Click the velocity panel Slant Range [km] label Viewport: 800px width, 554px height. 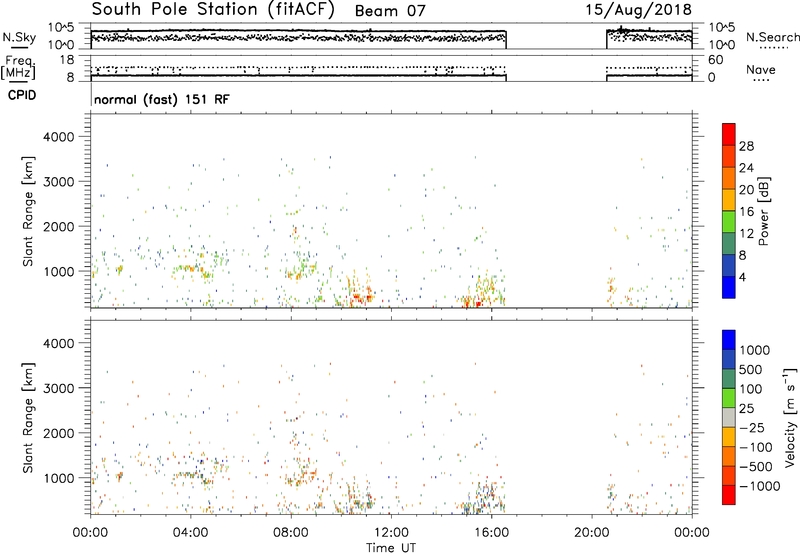28,418
